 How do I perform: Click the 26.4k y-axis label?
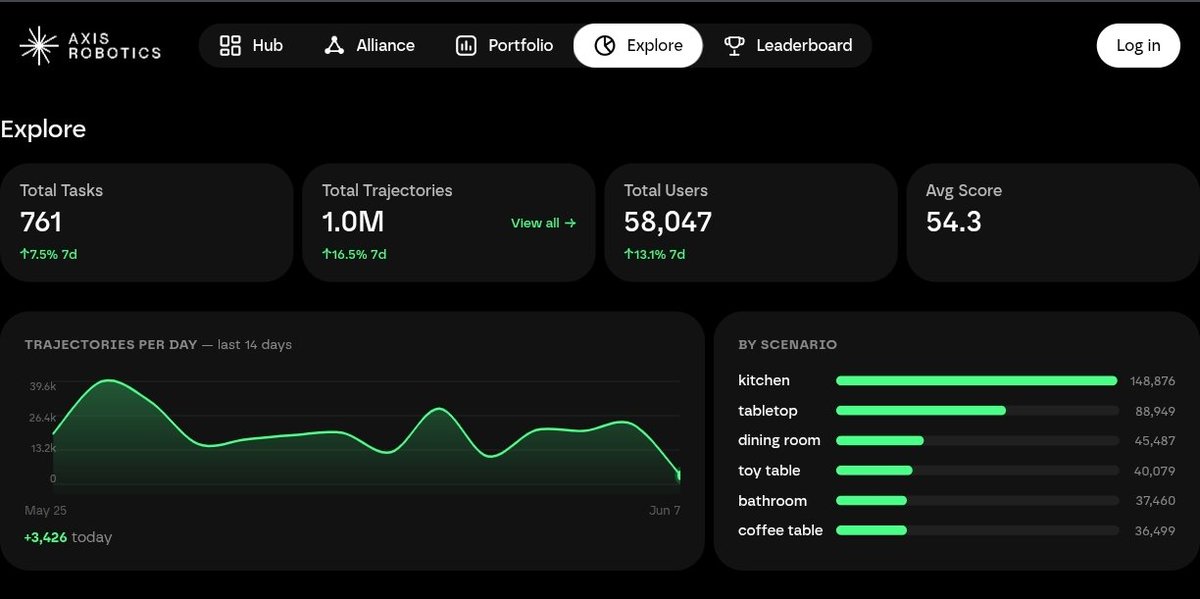(43, 418)
